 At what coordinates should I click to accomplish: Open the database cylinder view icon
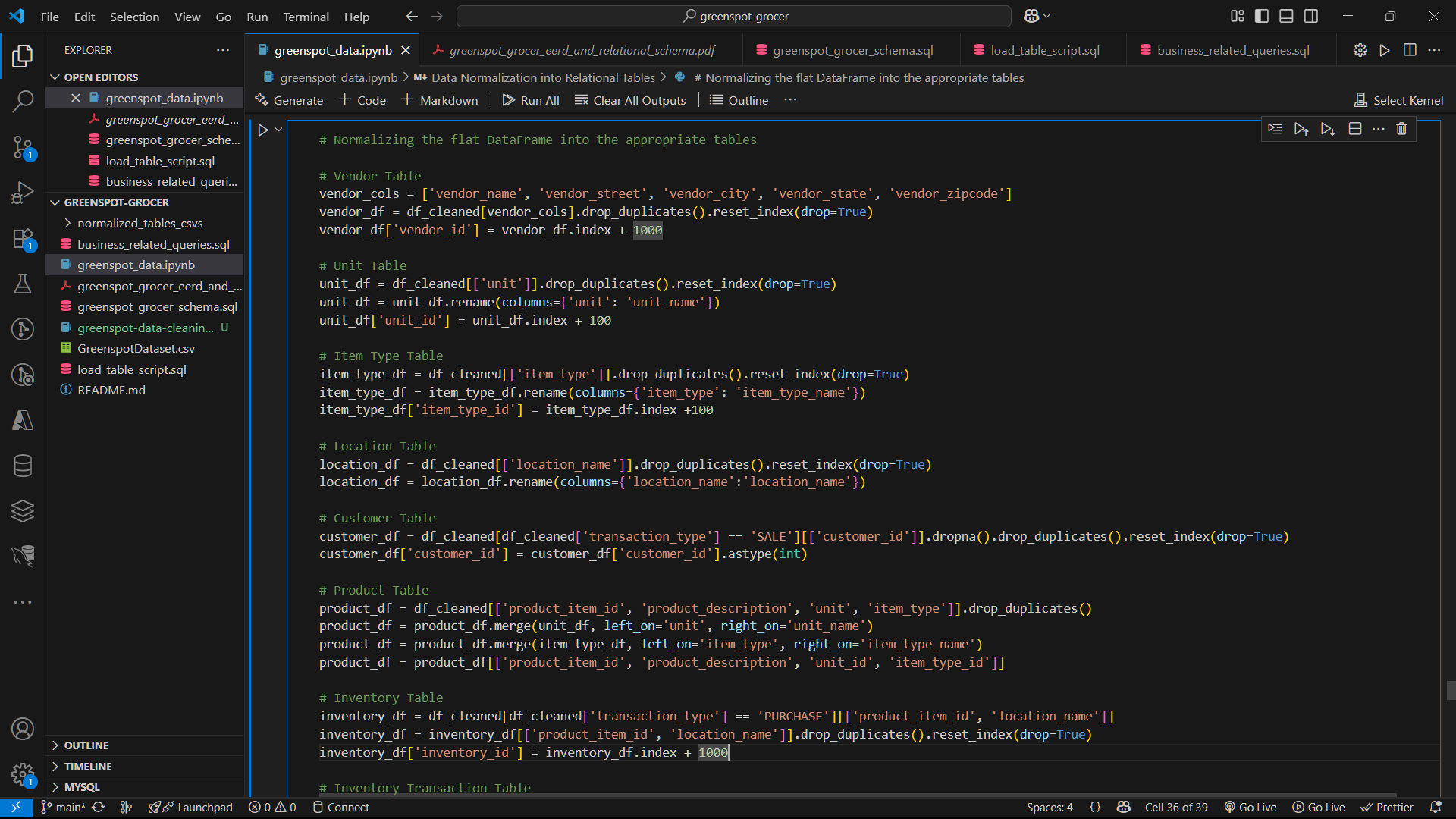tap(23, 466)
